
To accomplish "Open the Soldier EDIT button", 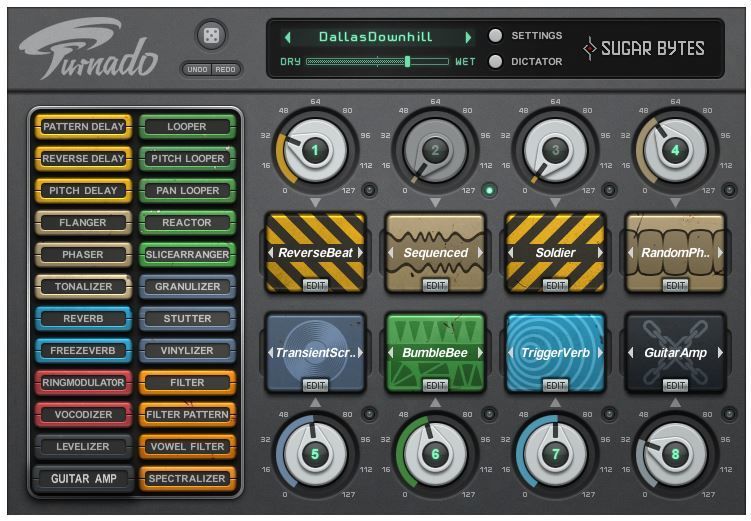I will [x=556, y=285].
